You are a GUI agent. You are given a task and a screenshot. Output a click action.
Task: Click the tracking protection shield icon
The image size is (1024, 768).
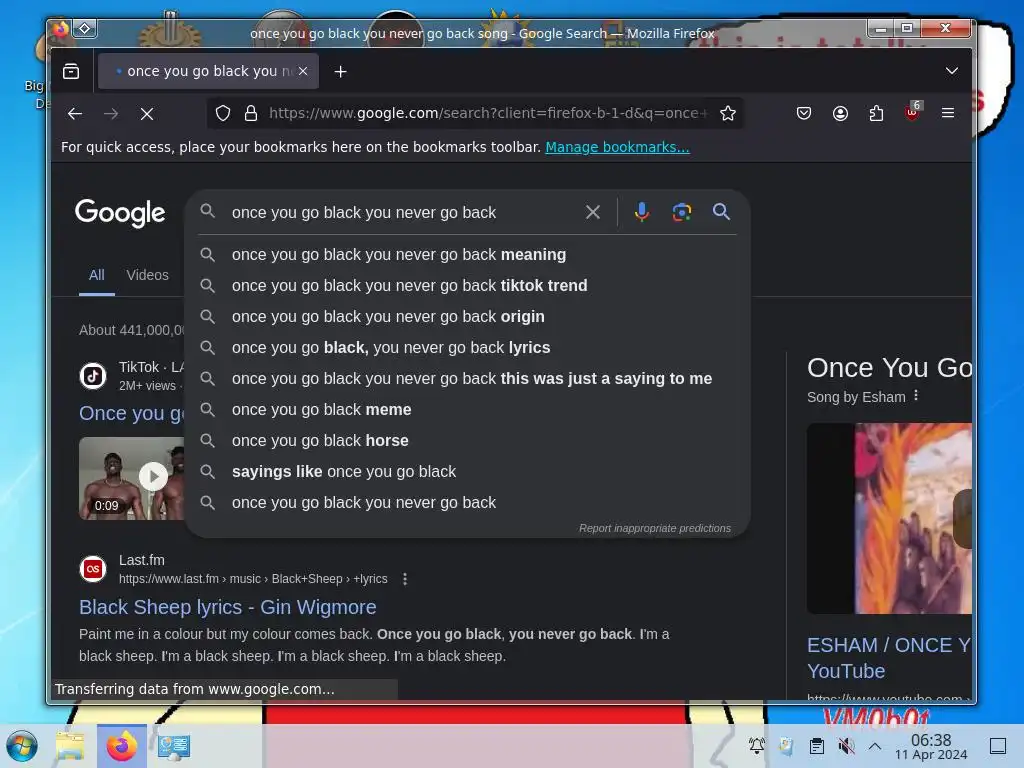point(223,114)
